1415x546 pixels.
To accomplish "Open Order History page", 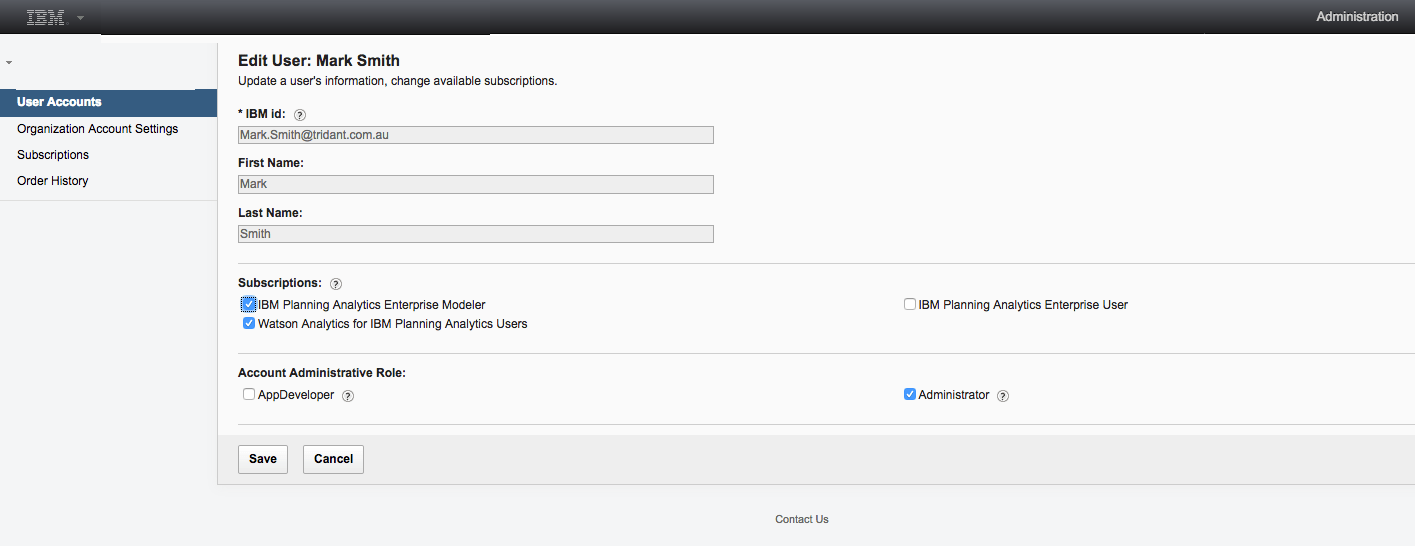I will (x=53, y=181).
